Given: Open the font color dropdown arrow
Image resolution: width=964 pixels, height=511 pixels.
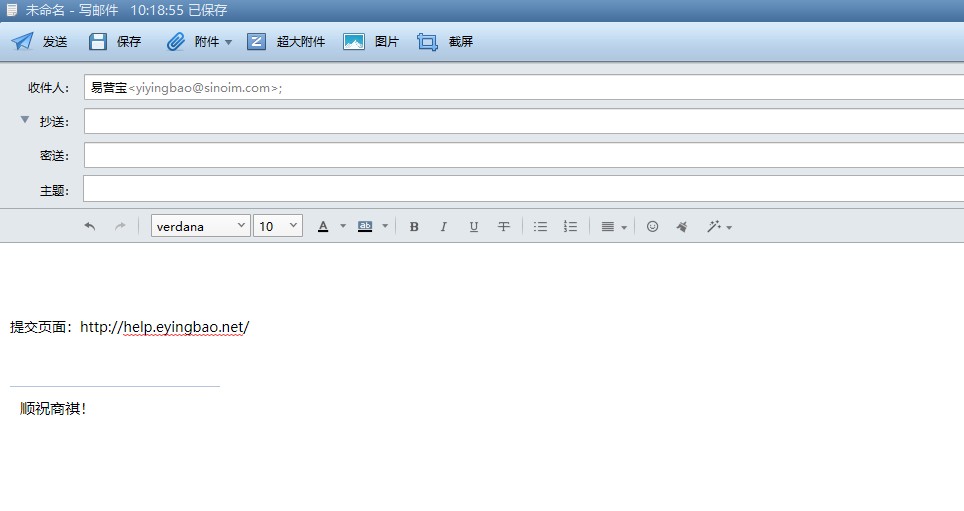Looking at the screenshot, I should (x=343, y=226).
